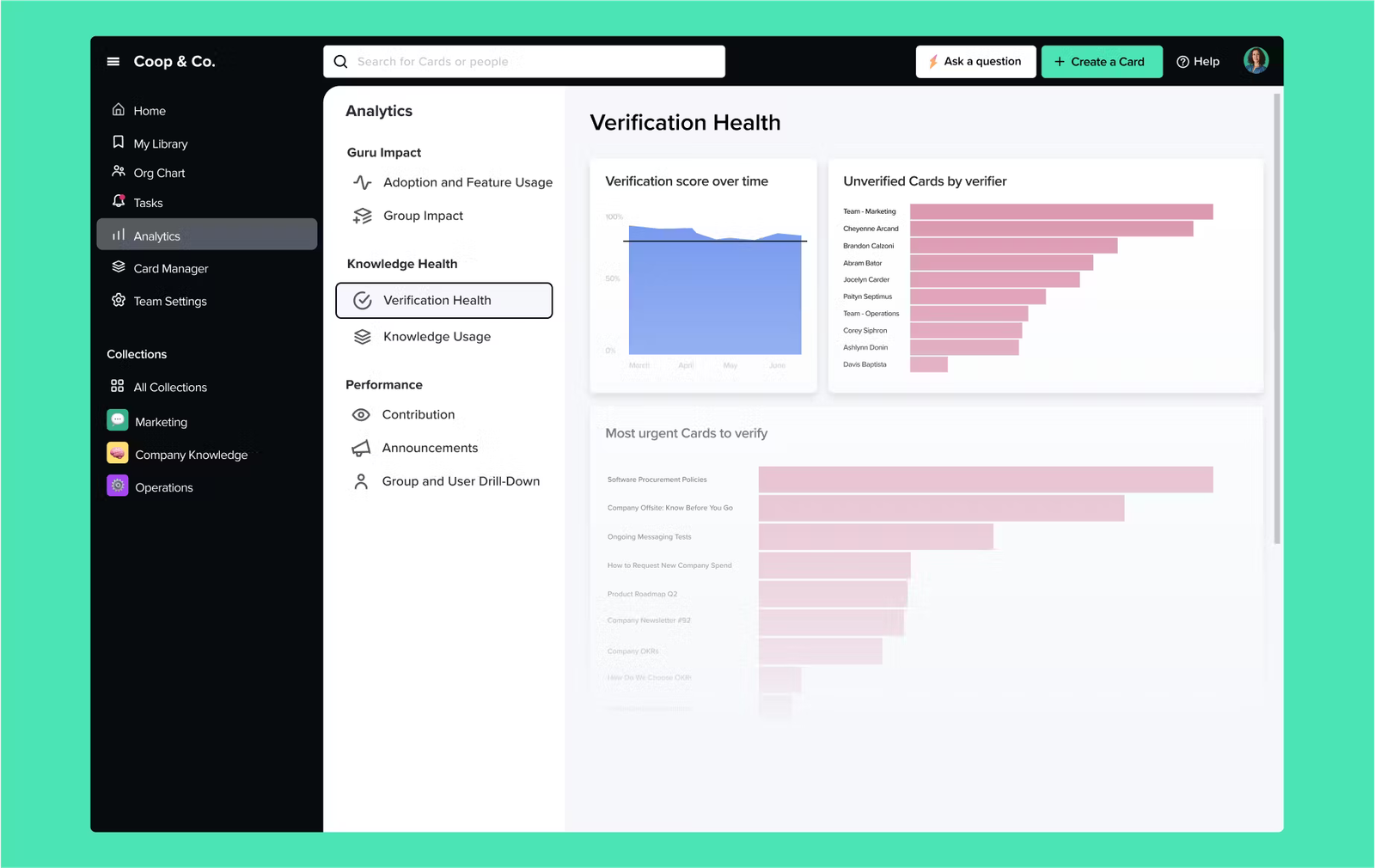Open the hamburger menu icon

point(113,62)
